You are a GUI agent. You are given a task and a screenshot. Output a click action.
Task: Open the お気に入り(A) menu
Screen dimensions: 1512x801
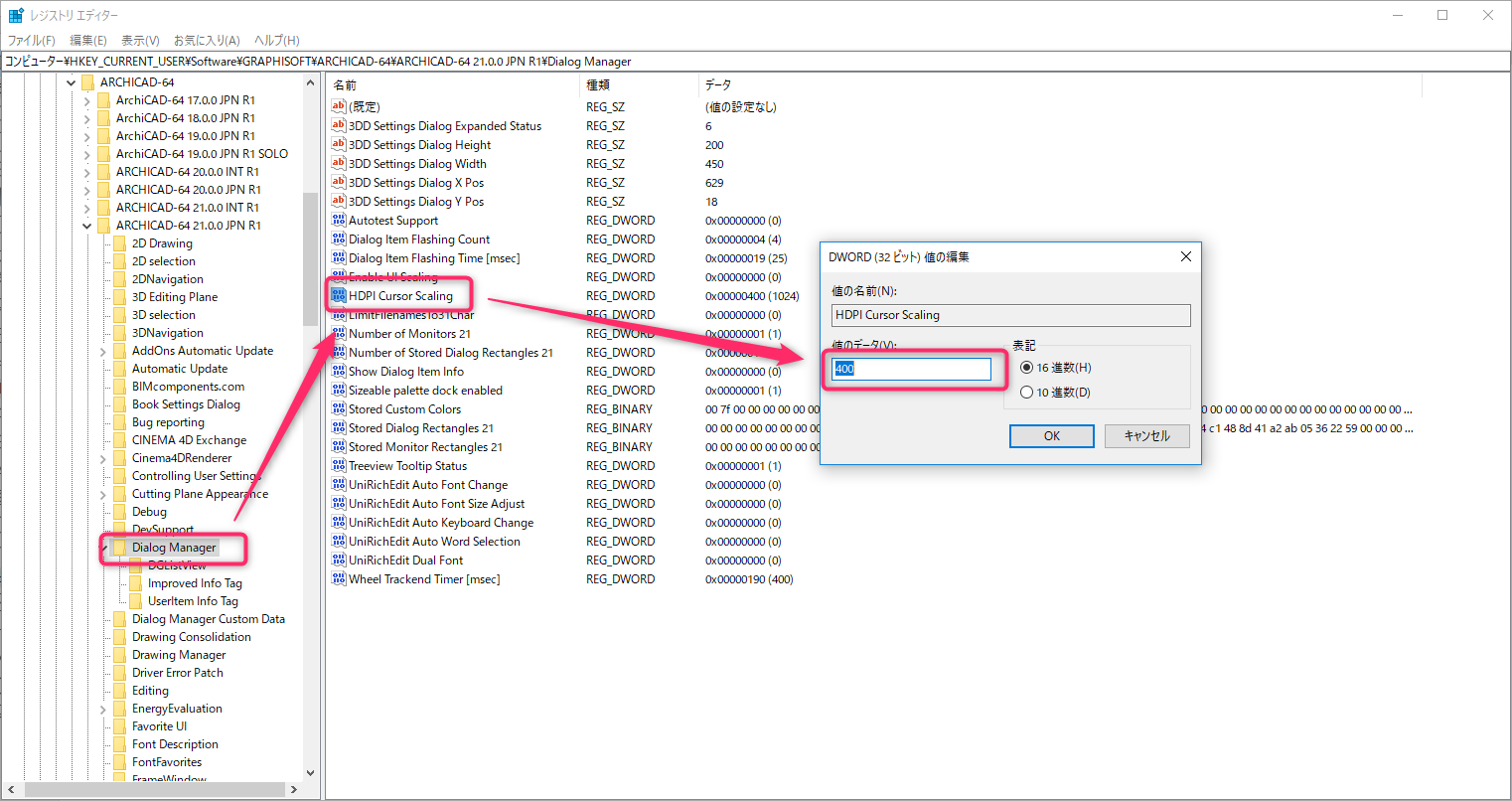(207, 41)
